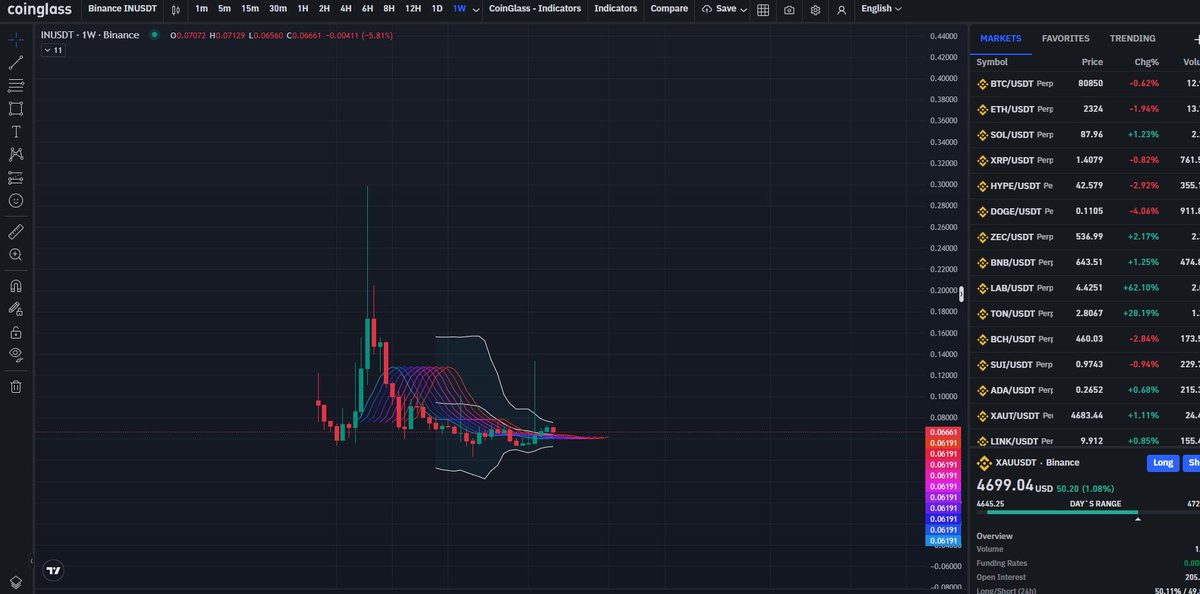The image size is (1200, 594).
Task: Select the 15m timeframe
Action: tap(250, 9)
